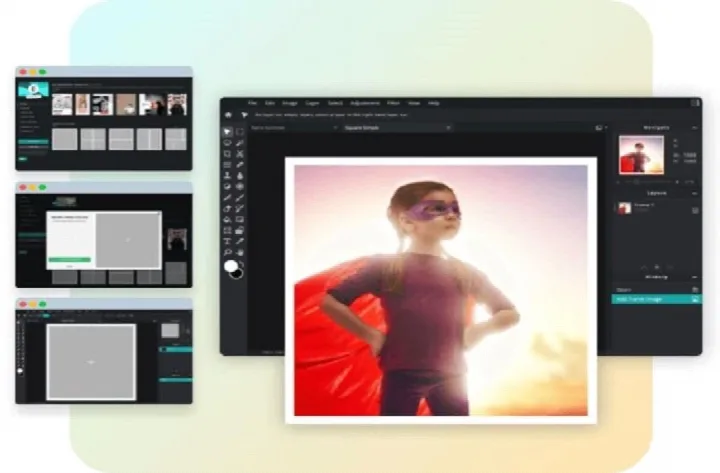Screen dimensions: 720x473
Task: Select the Pen tool
Action: (227, 198)
